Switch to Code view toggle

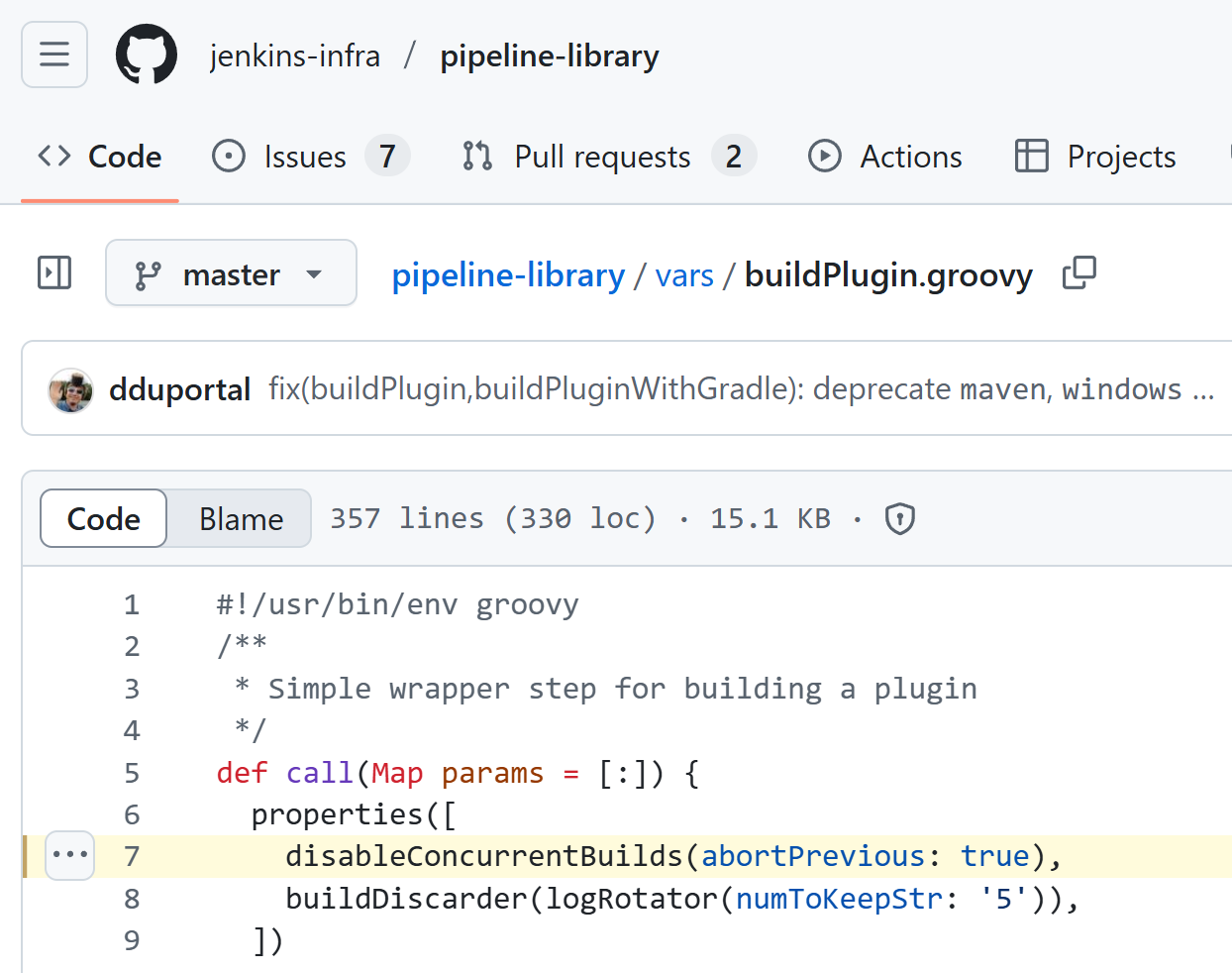[x=104, y=518]
